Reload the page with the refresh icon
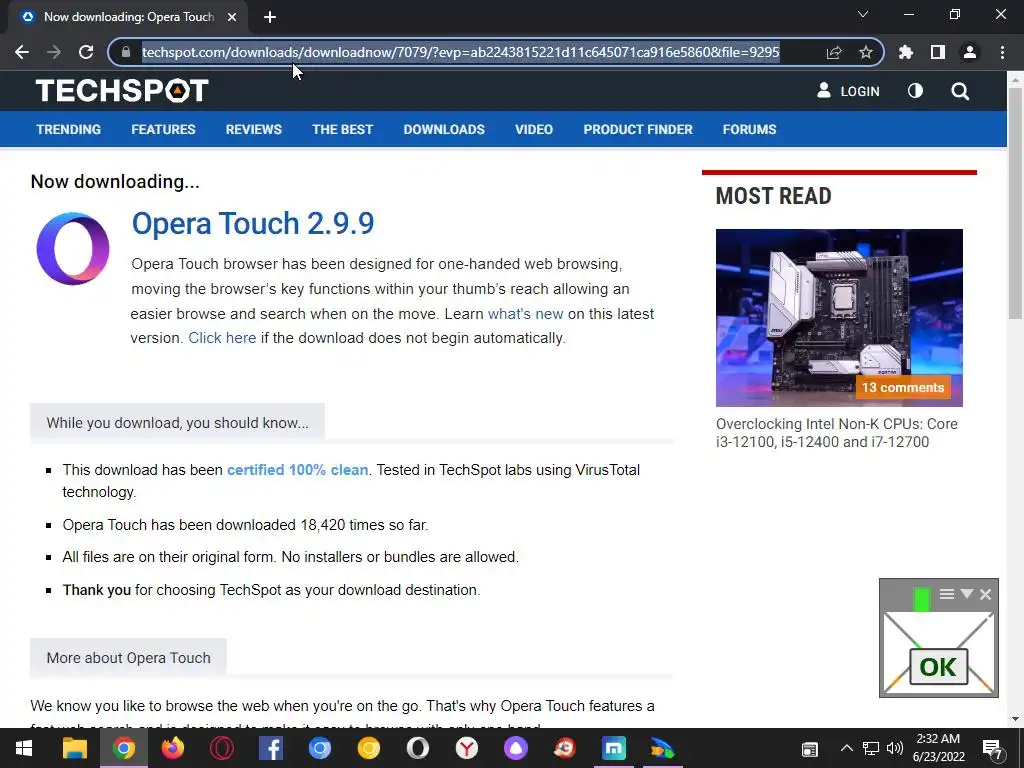The height and width of the screenshot is (768, 1024). pyautogui.click(x=86, y=52)
